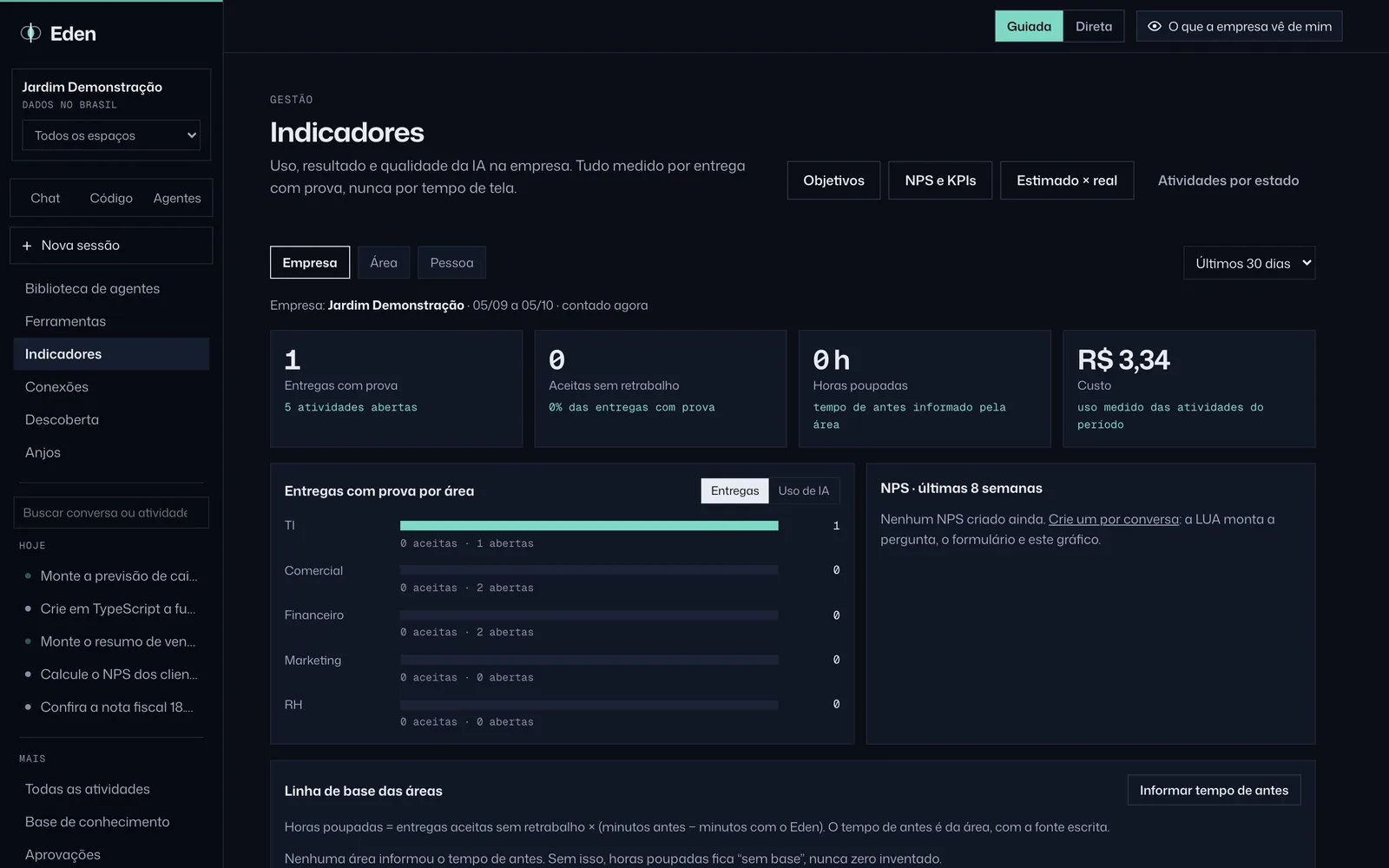The width and height of the screenshot is (1389, 868).
Task: Open Aprovações in sidebar
Action: pyautogui.click(x=111, y=855)
